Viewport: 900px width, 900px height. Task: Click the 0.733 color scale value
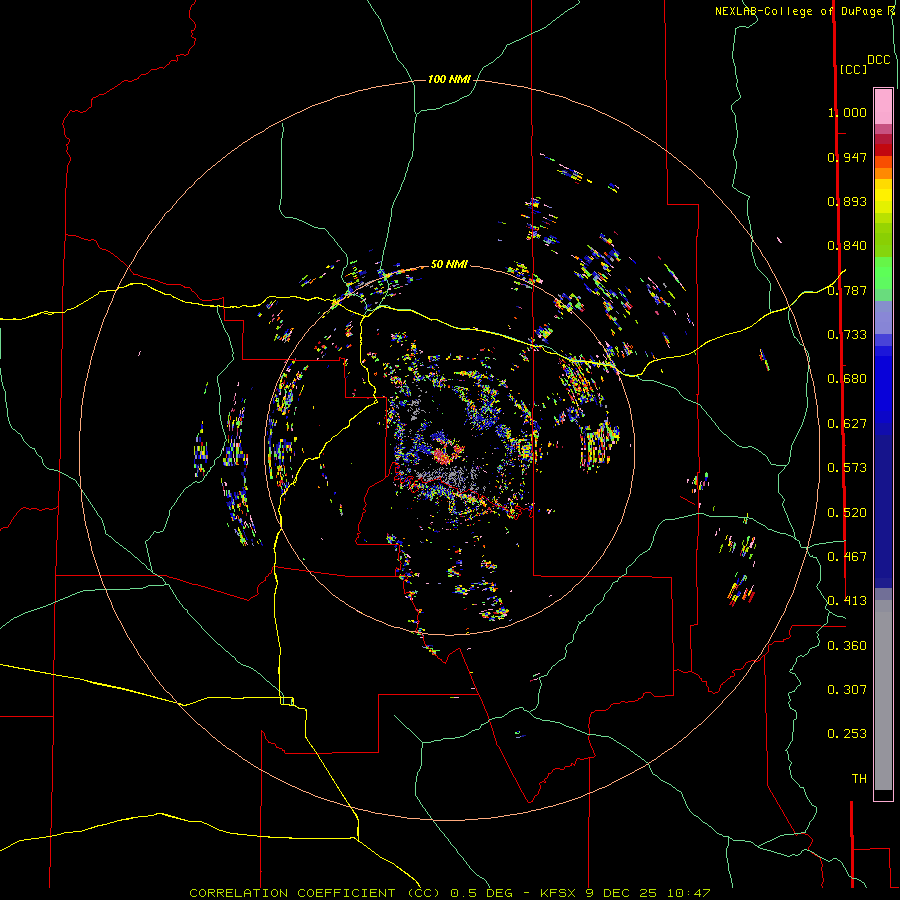[847, 335]
